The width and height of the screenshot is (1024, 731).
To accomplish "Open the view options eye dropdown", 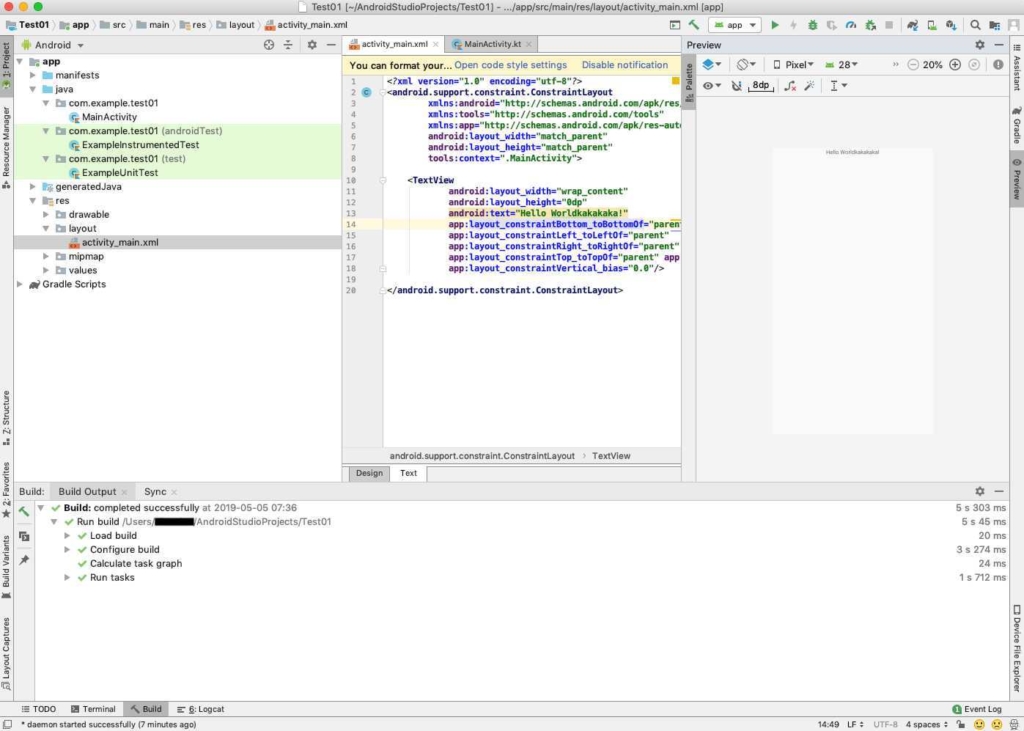I will [711, 86].
